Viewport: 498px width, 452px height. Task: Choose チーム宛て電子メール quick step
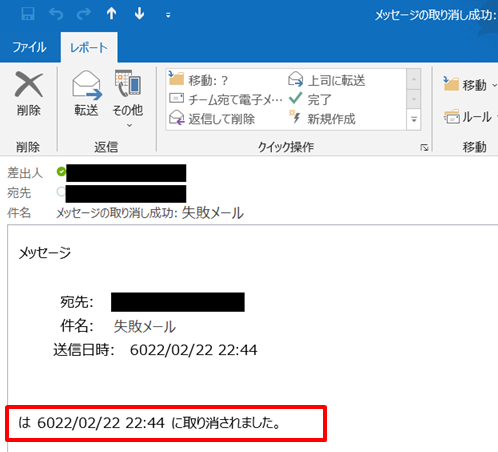tap(226, 99)
